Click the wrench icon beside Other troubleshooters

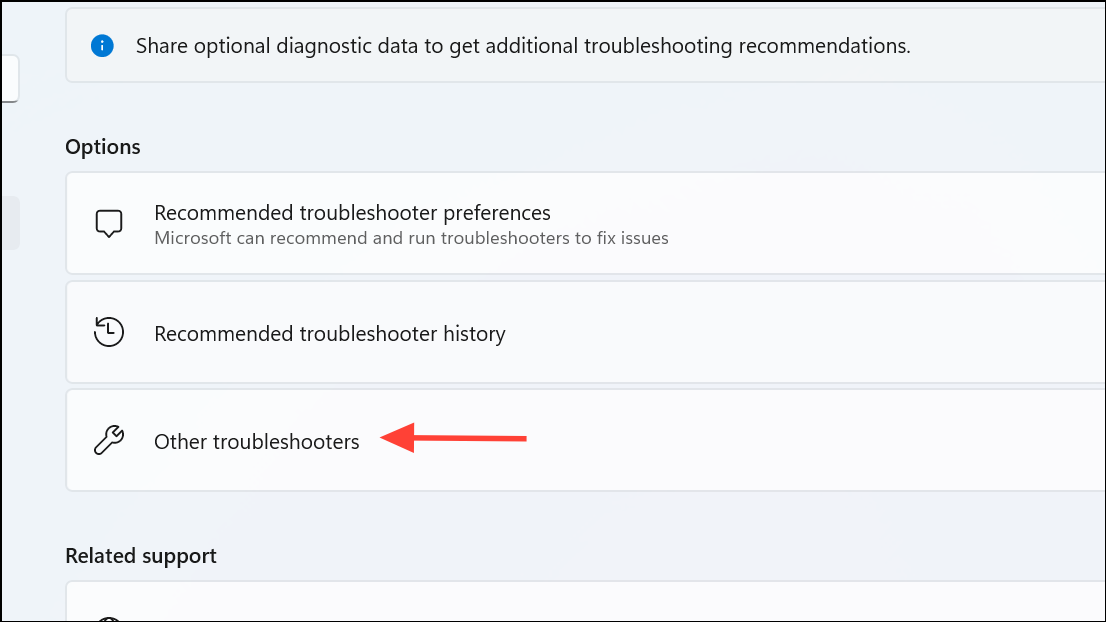pos(109,440)
